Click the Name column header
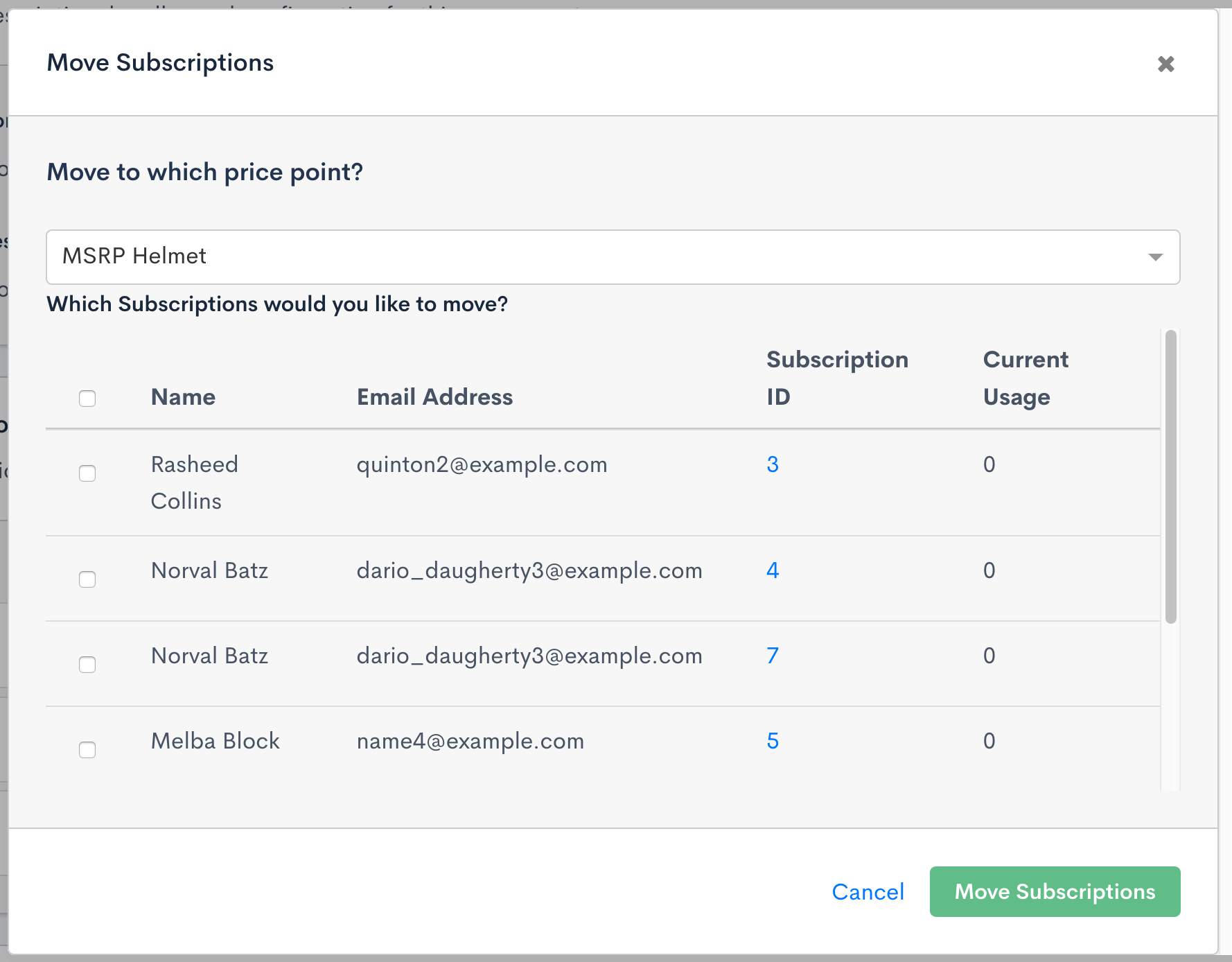Image resolution: width=1232 pixels, height=962 pixels. coord(183,397)
